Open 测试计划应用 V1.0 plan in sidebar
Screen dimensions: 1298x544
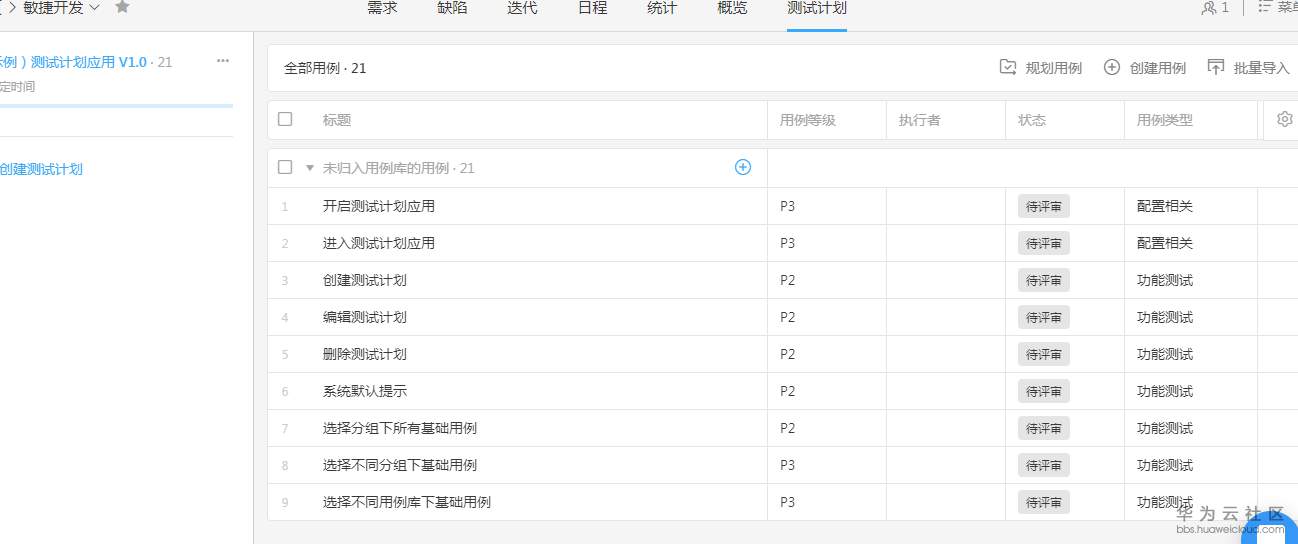[x=73, y=62]
